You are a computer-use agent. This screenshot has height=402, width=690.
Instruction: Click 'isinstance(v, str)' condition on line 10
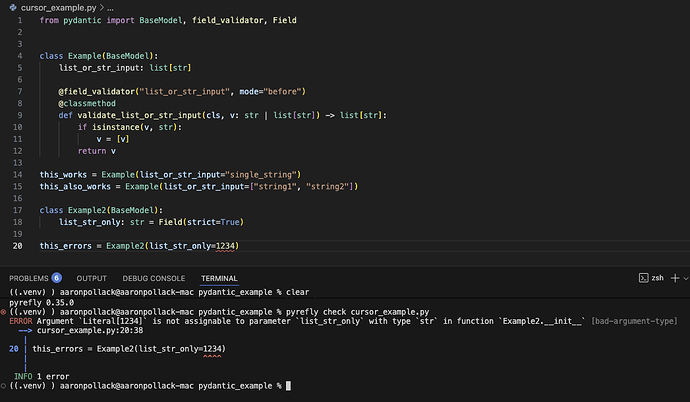point(134,127)
